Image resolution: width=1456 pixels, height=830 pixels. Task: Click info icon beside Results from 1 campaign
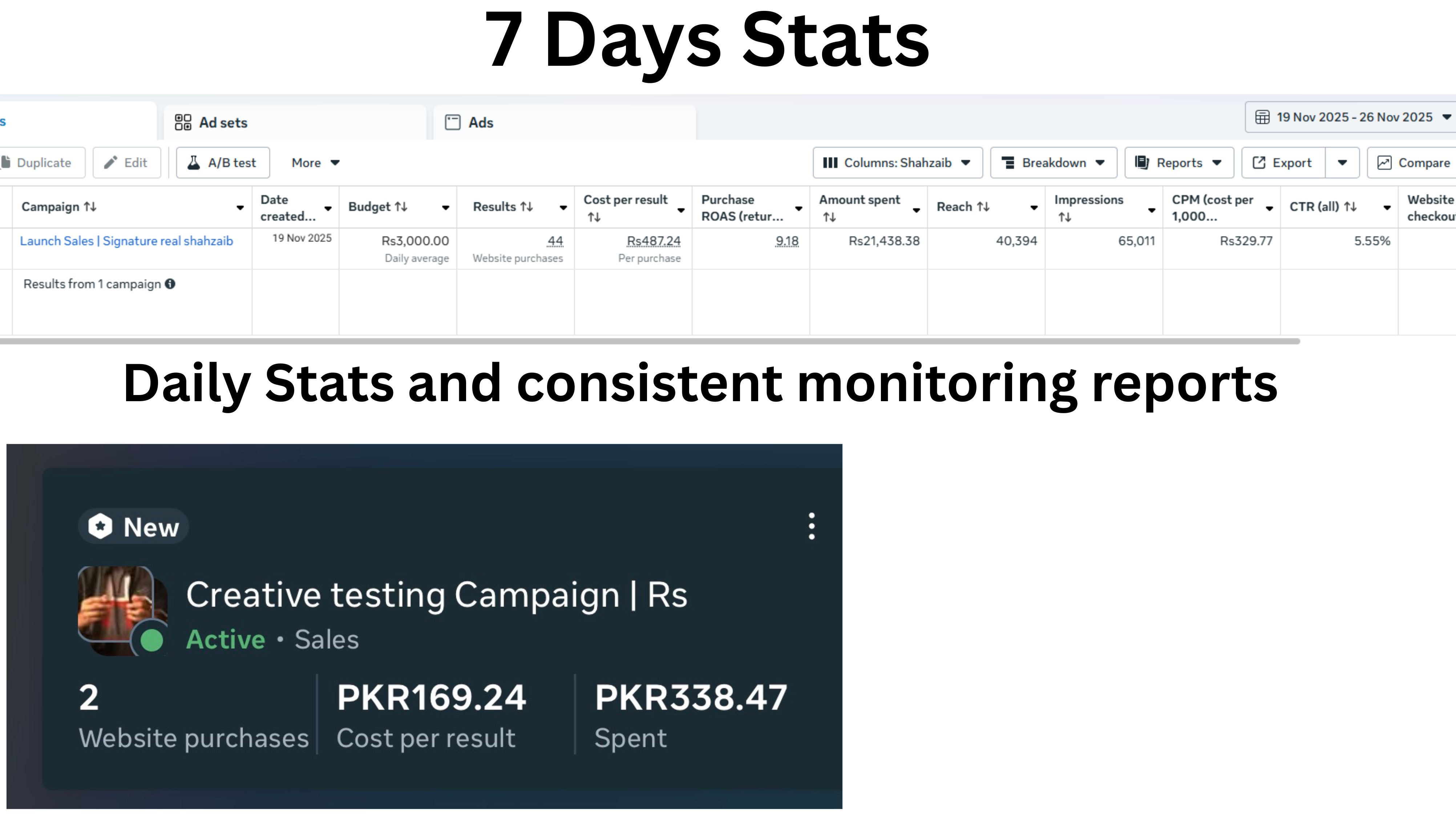coord(170,284)
